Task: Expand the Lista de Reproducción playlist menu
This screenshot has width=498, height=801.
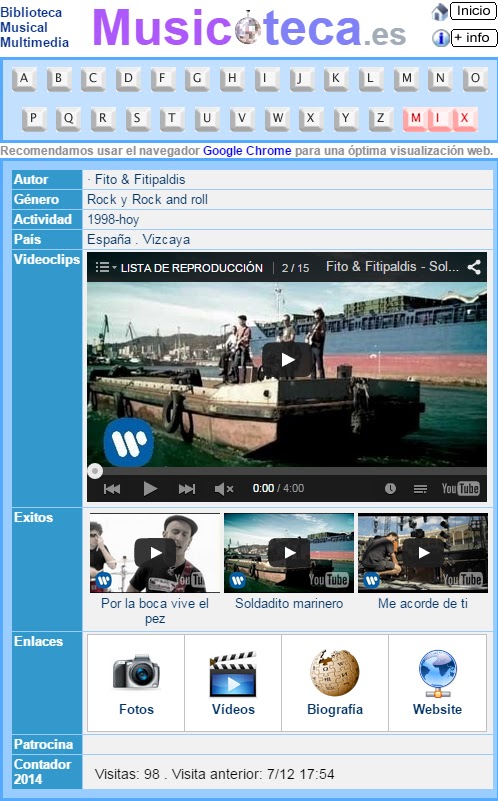Action: pos(179,267)
